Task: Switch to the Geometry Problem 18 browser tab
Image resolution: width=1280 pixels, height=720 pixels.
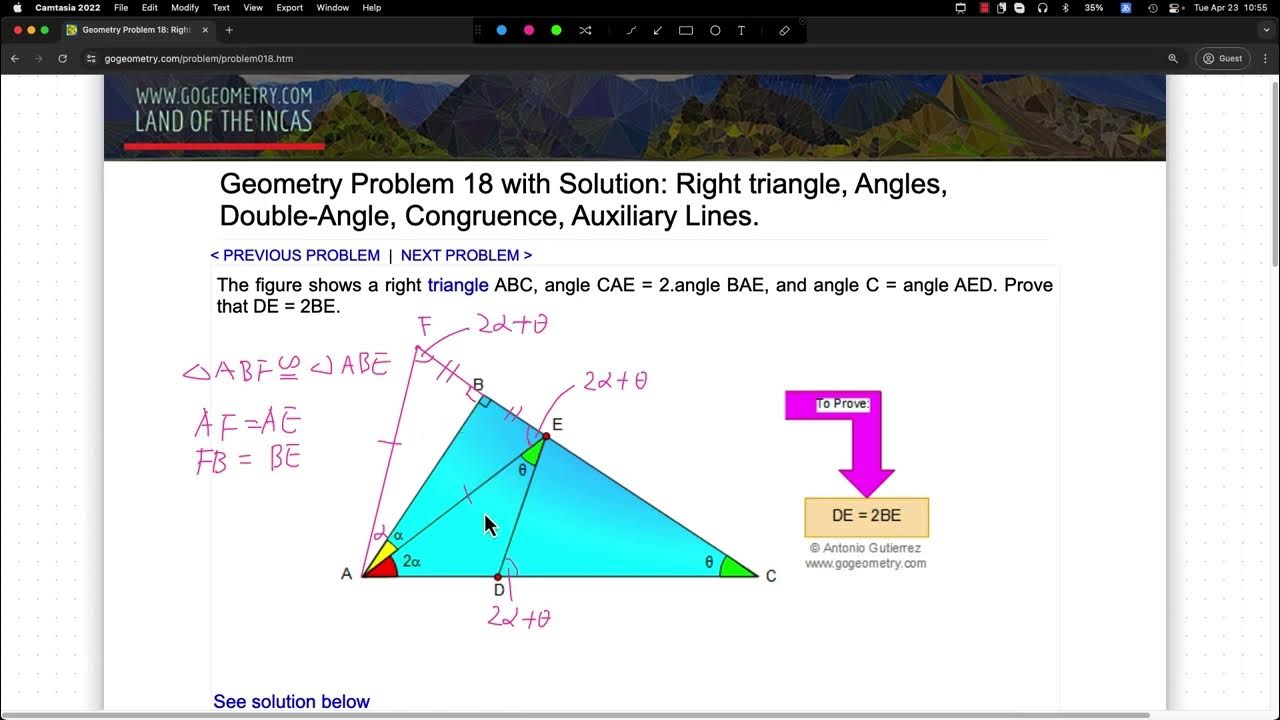Action: click(x=137, y=30)
